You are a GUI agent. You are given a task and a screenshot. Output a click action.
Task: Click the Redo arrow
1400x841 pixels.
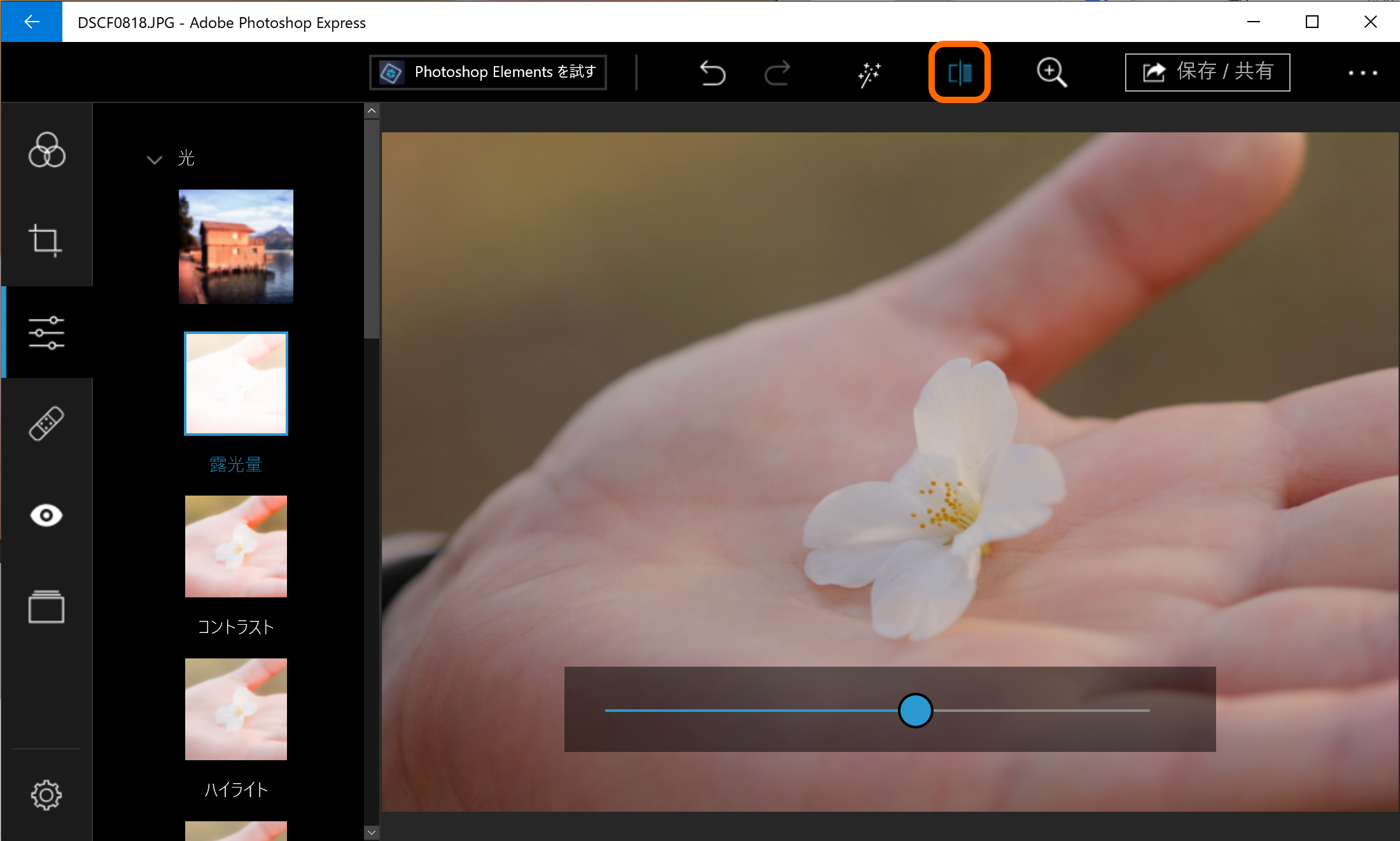777,73
